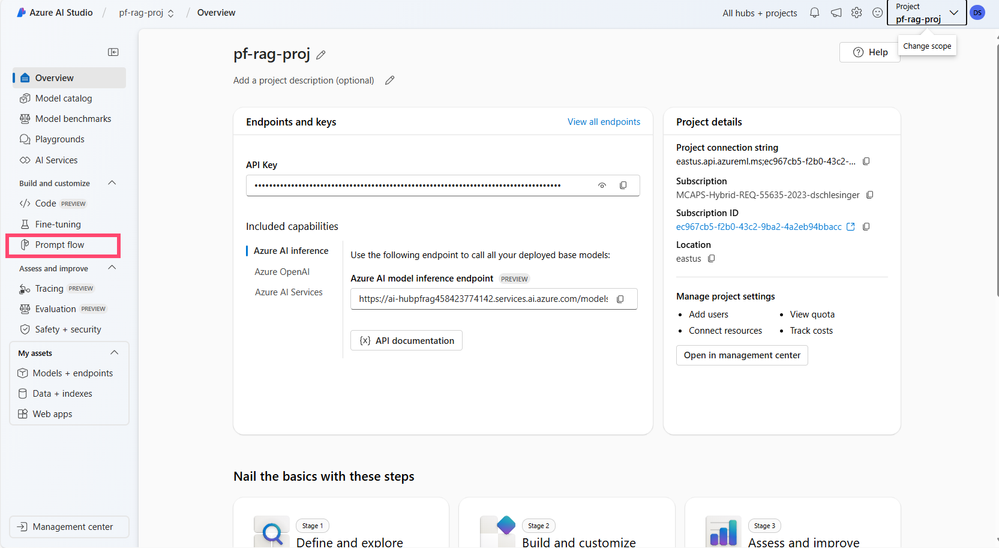Click View all endpoints link
999x548 pixels.
[603, 122]
